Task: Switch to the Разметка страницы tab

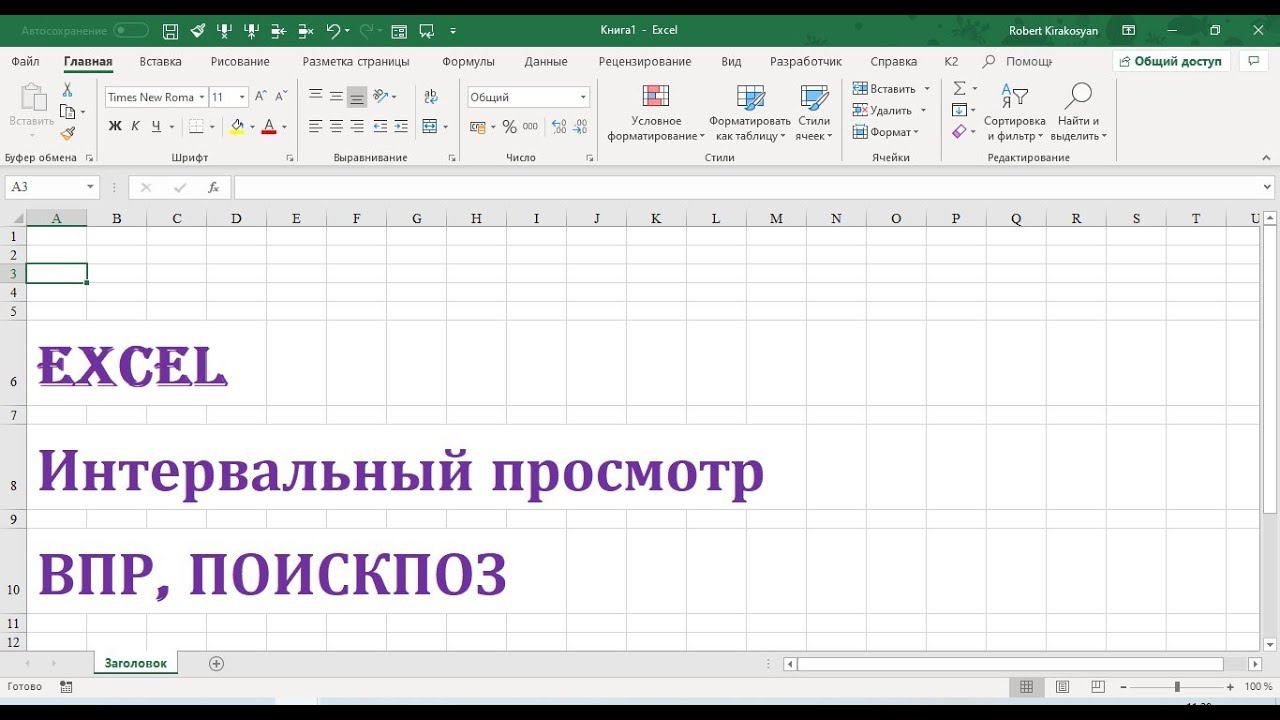Action: 356,61
